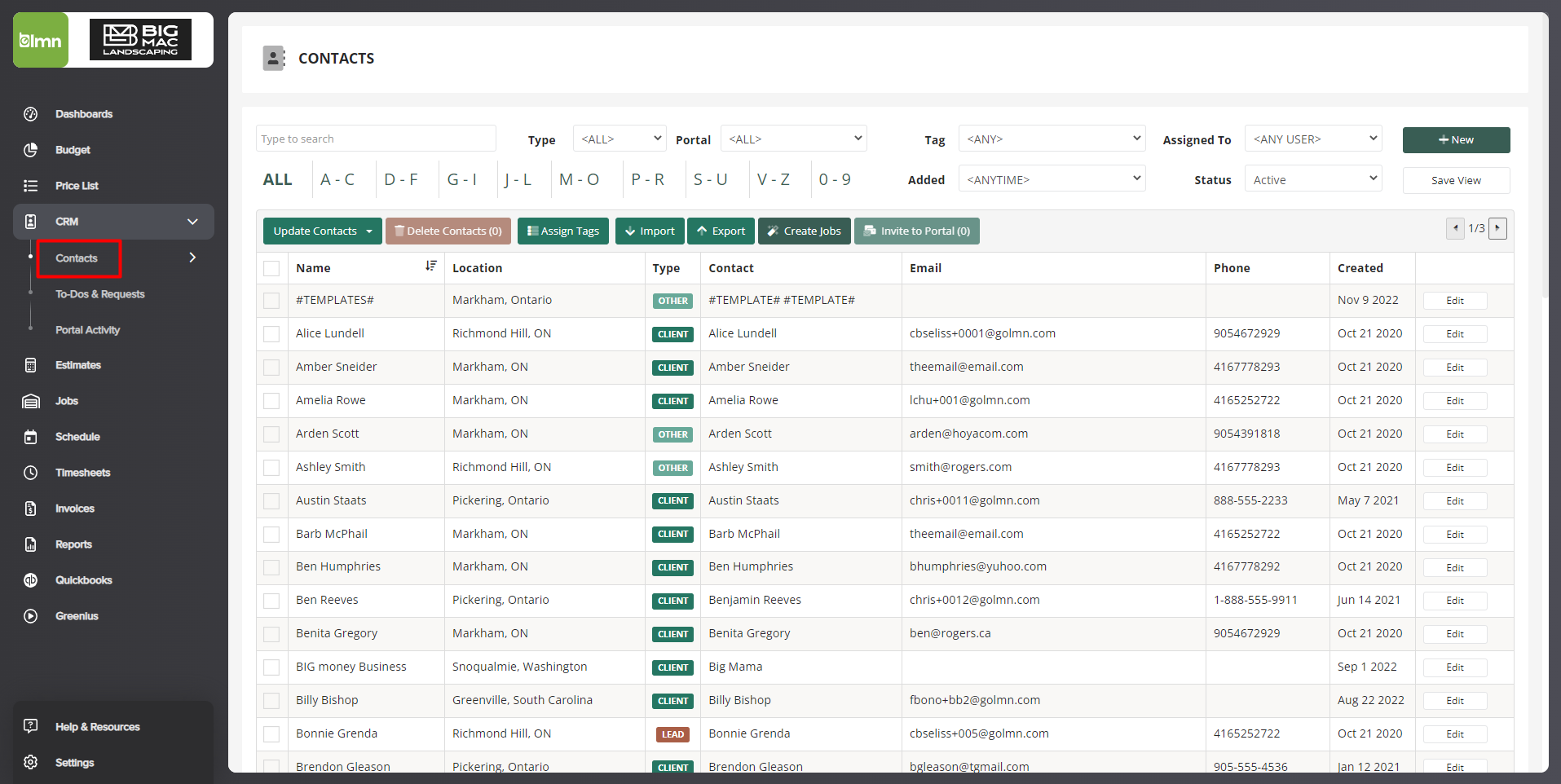
Task: Filter contacts by letters A - C
Action: (x=337, y=179)
